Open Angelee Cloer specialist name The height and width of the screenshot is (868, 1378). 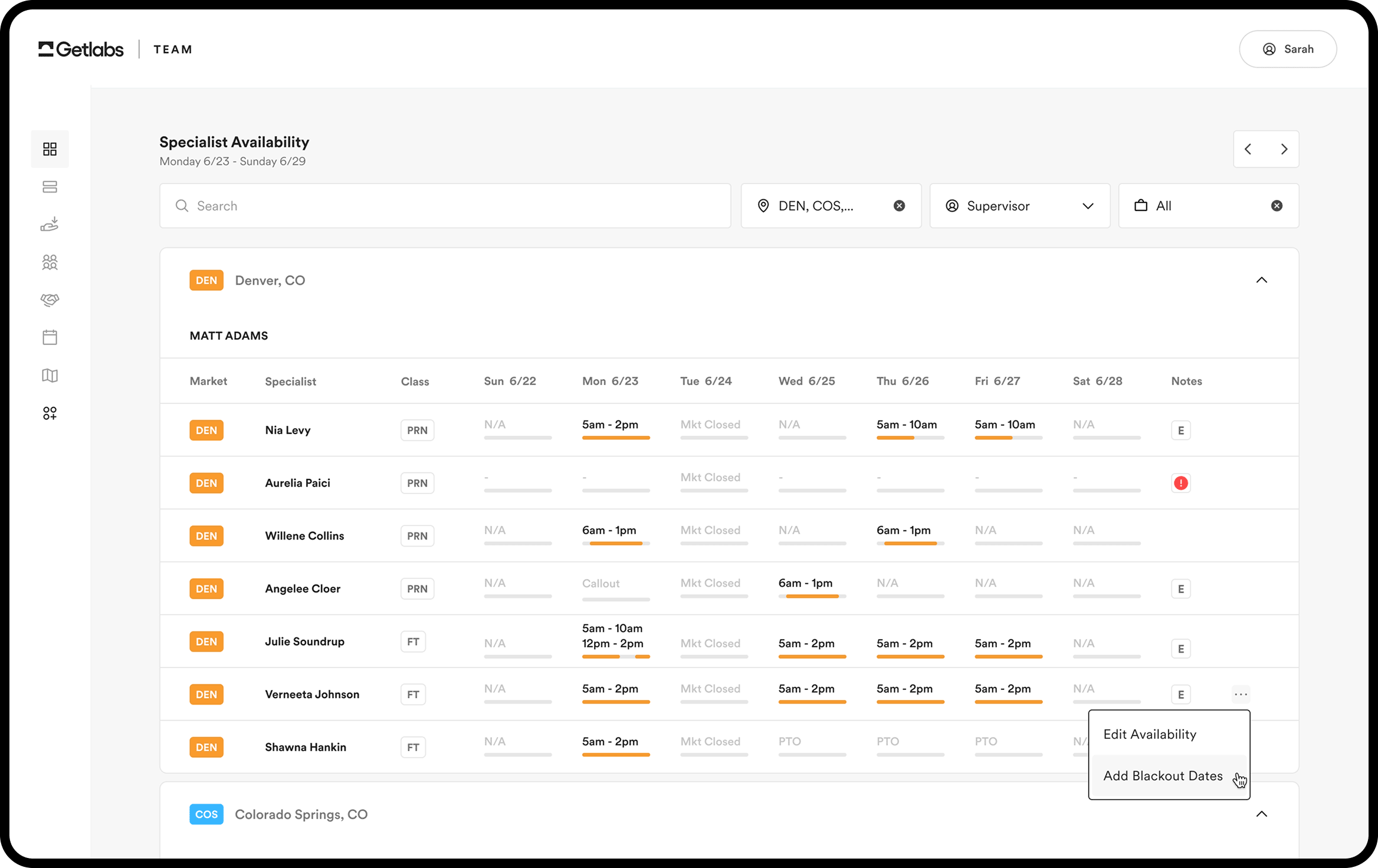point(303,588)
